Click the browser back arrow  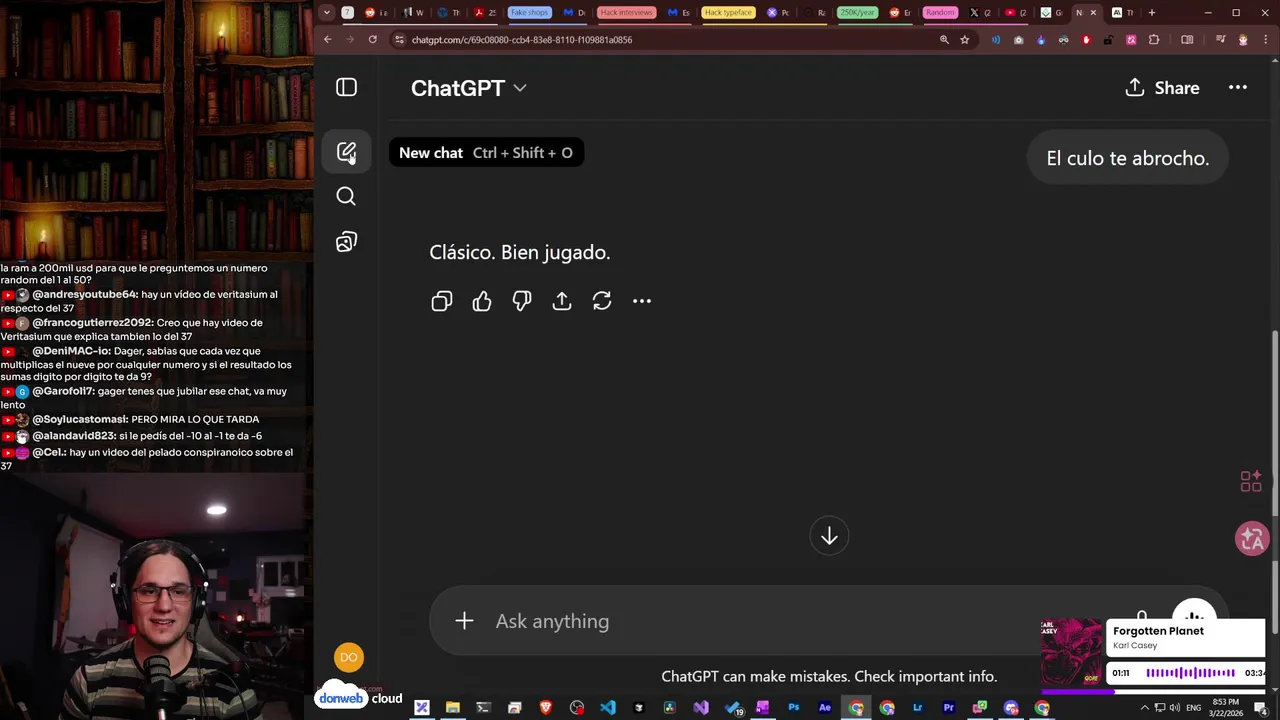327,40
